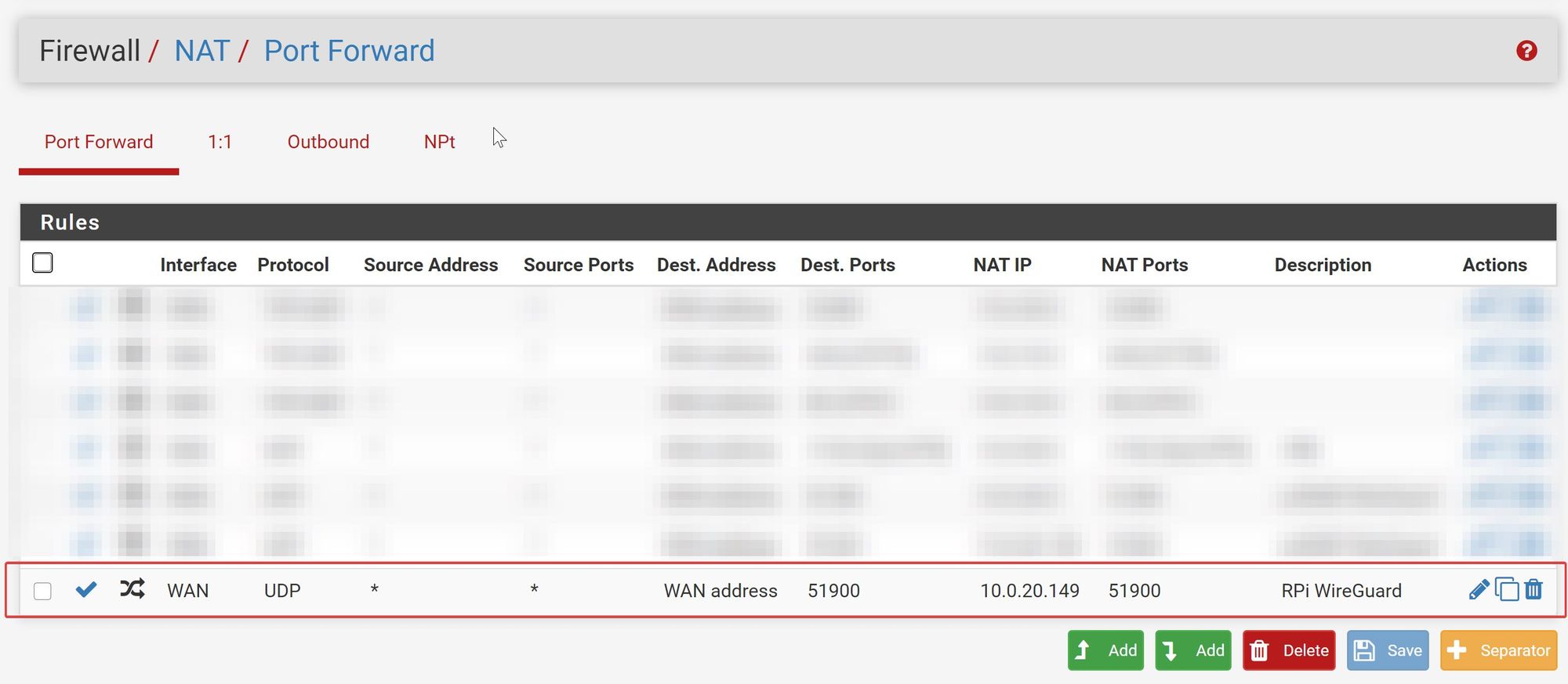Go to the Outbound NAT tab

328,142
